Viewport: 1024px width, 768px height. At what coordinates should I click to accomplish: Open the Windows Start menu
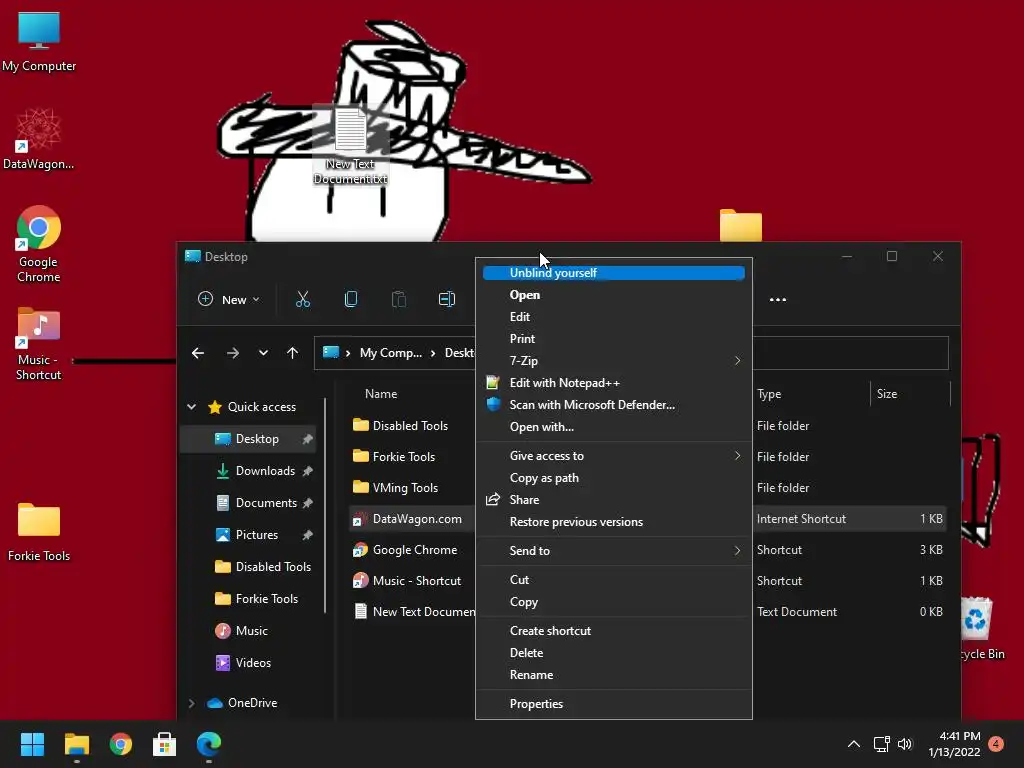[32, 744]
